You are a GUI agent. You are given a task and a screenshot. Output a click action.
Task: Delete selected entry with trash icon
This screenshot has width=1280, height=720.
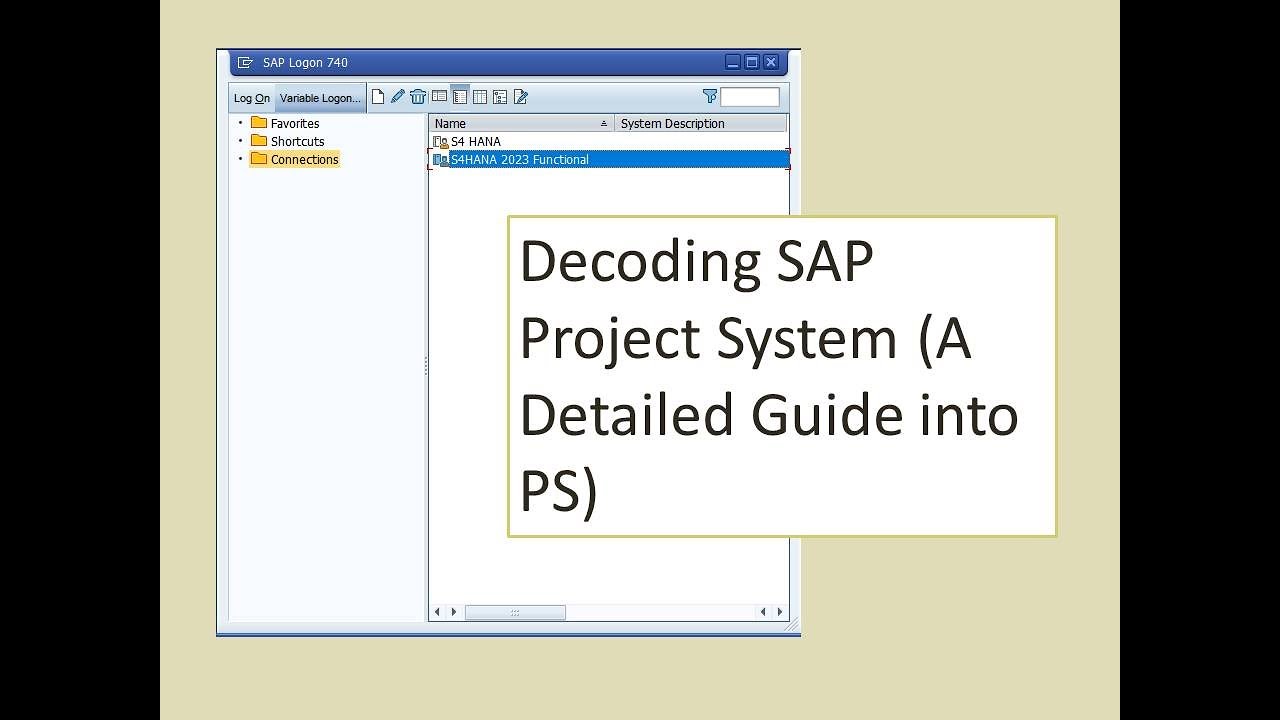(418, 97)
